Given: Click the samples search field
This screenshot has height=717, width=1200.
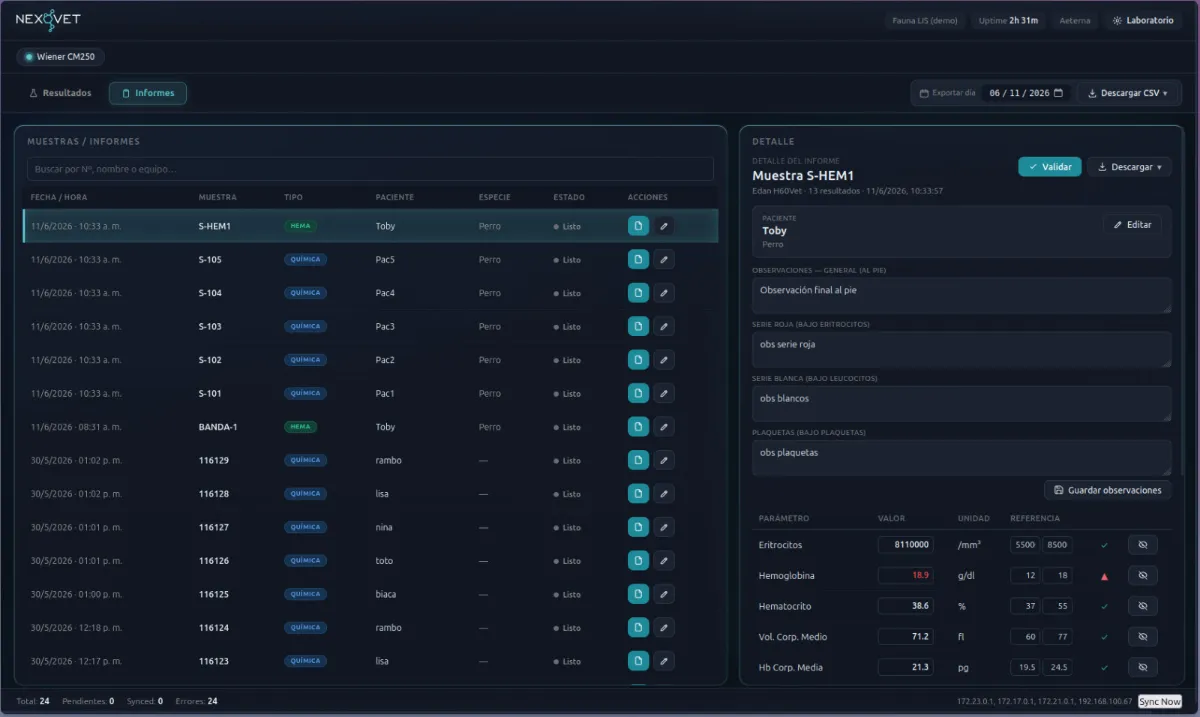Looking at the screenshot, I should (370, 169).
